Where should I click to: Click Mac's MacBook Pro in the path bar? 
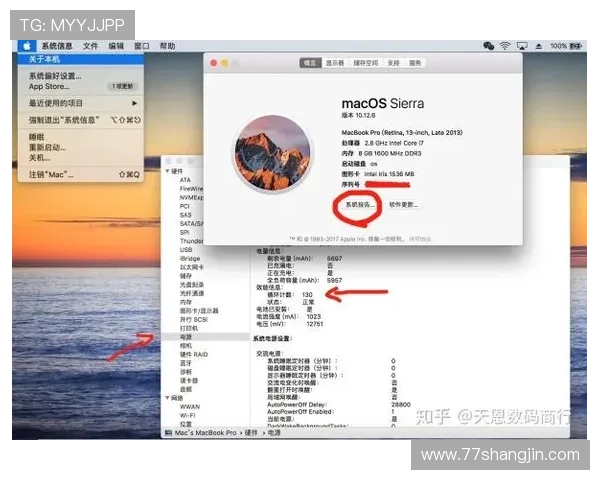(205, 433)
